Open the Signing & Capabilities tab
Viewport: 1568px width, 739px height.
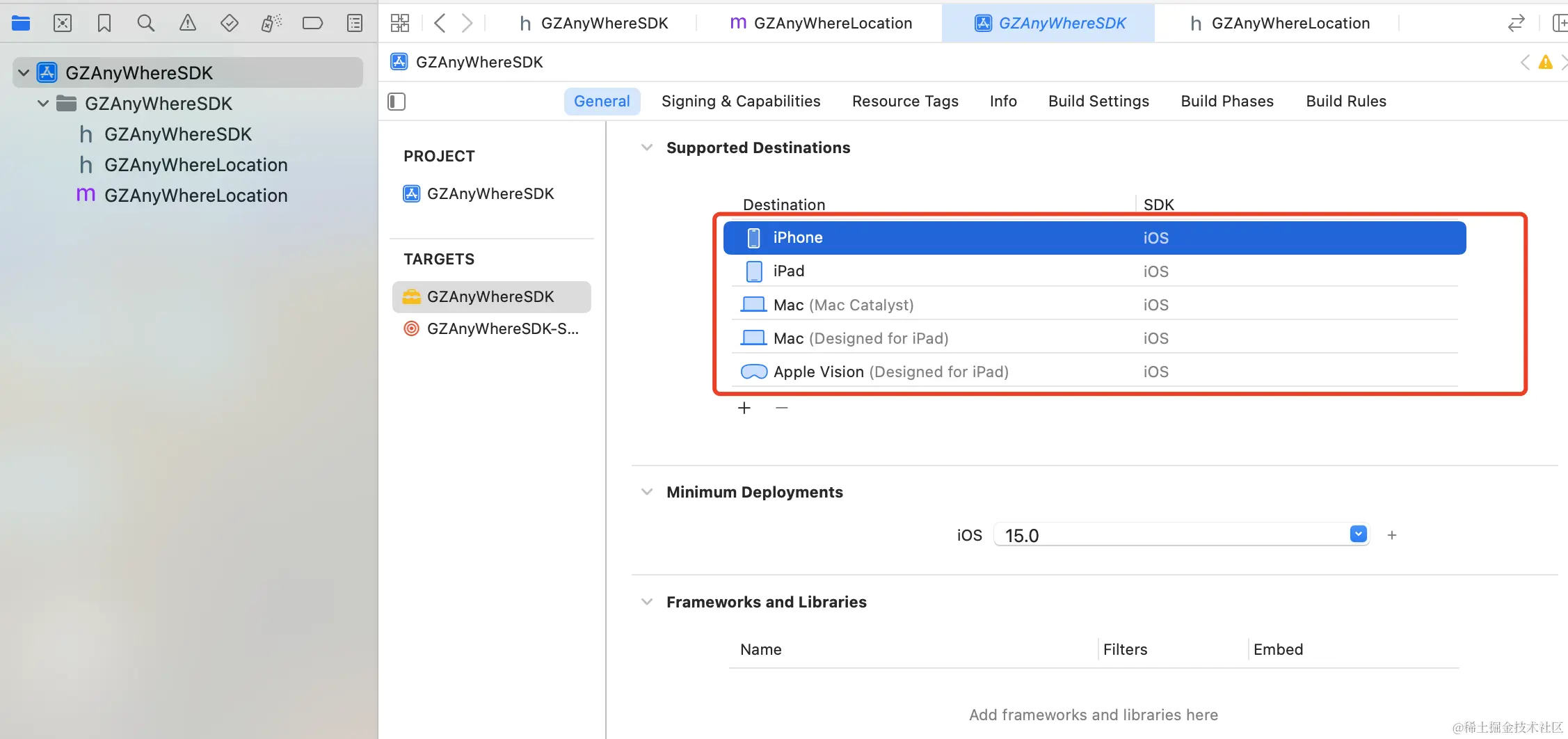pos(741,102)
